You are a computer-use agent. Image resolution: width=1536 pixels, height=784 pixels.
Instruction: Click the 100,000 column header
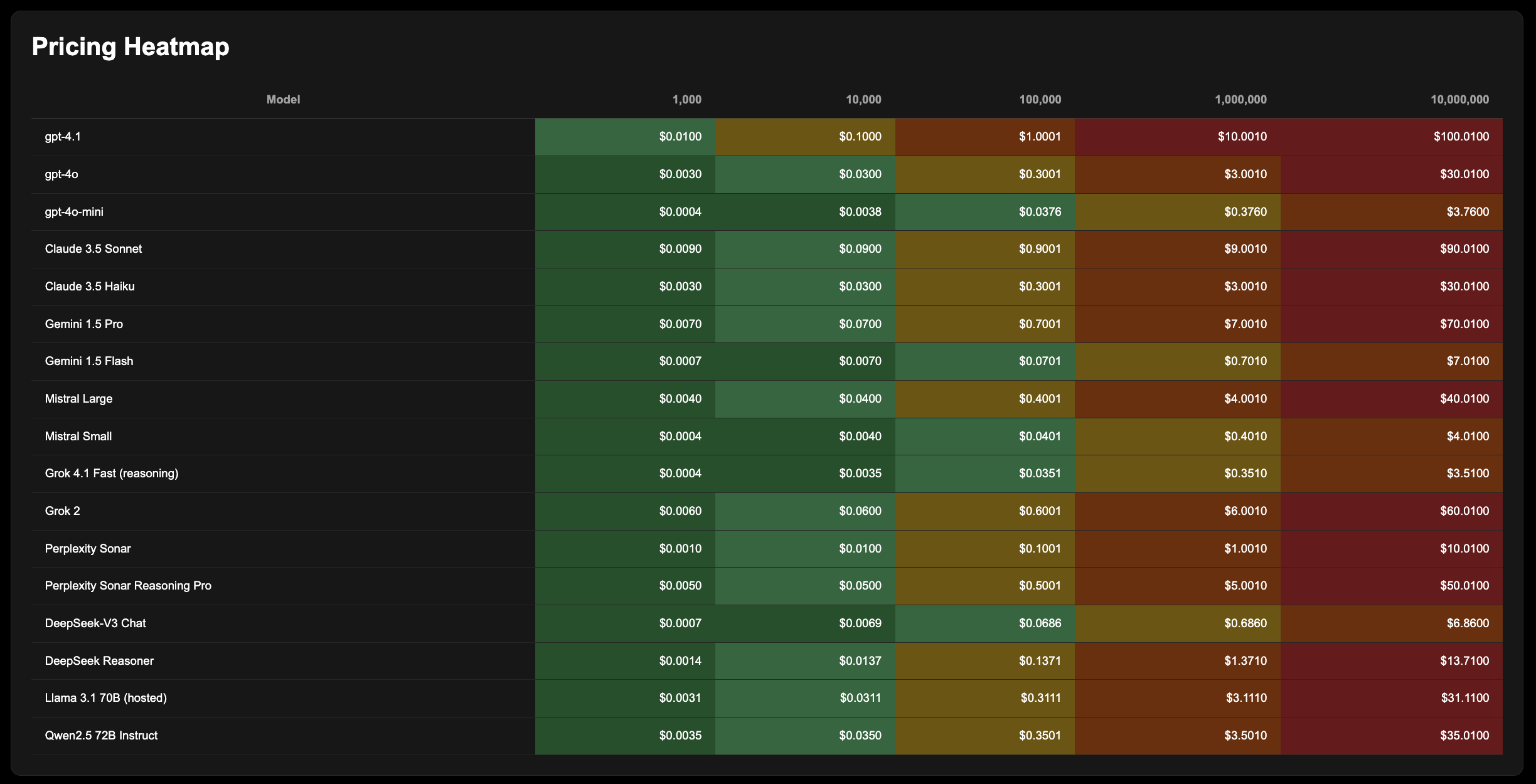click(1040, 100)
